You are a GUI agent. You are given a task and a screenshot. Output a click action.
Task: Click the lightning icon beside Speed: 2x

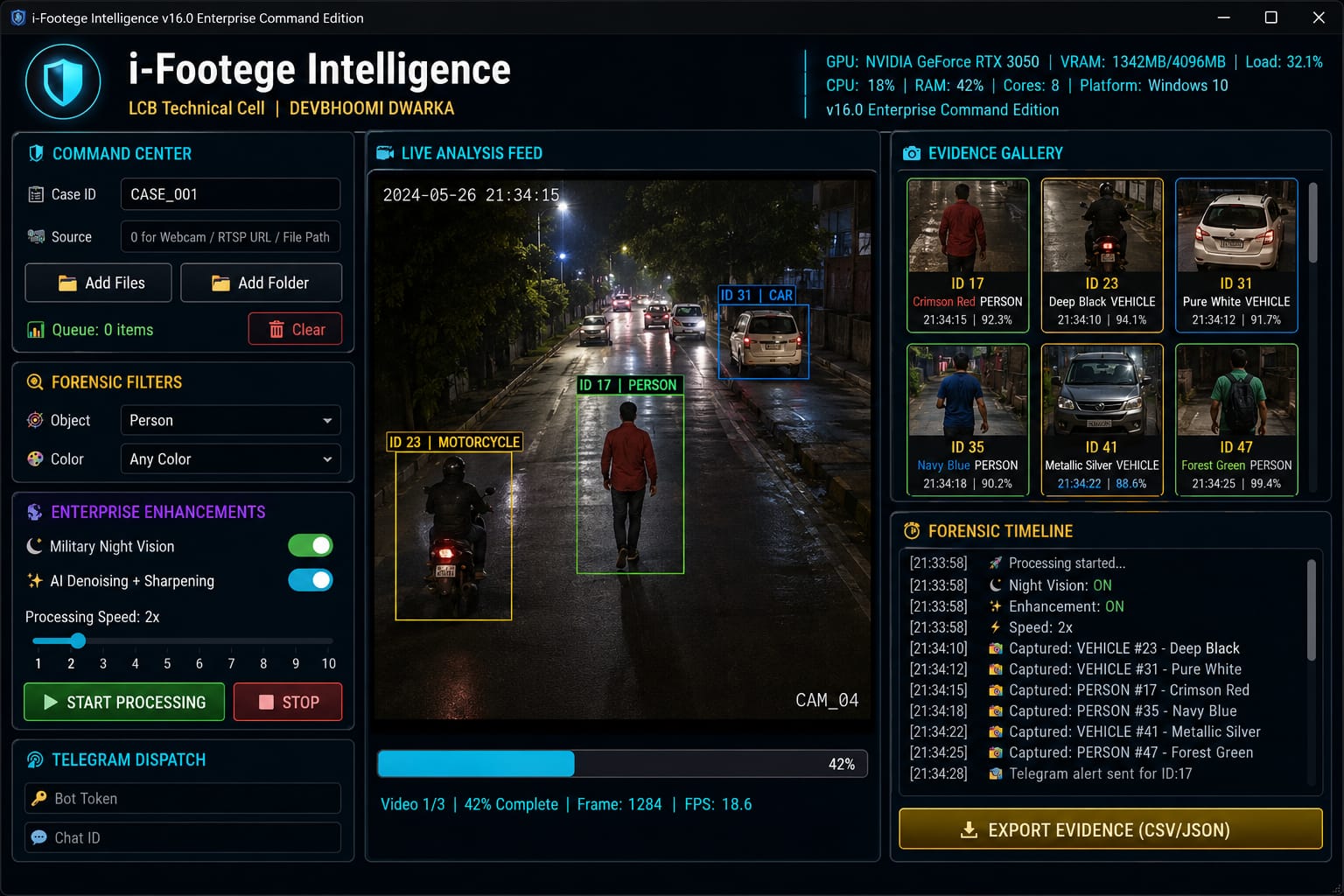[995, 627]
